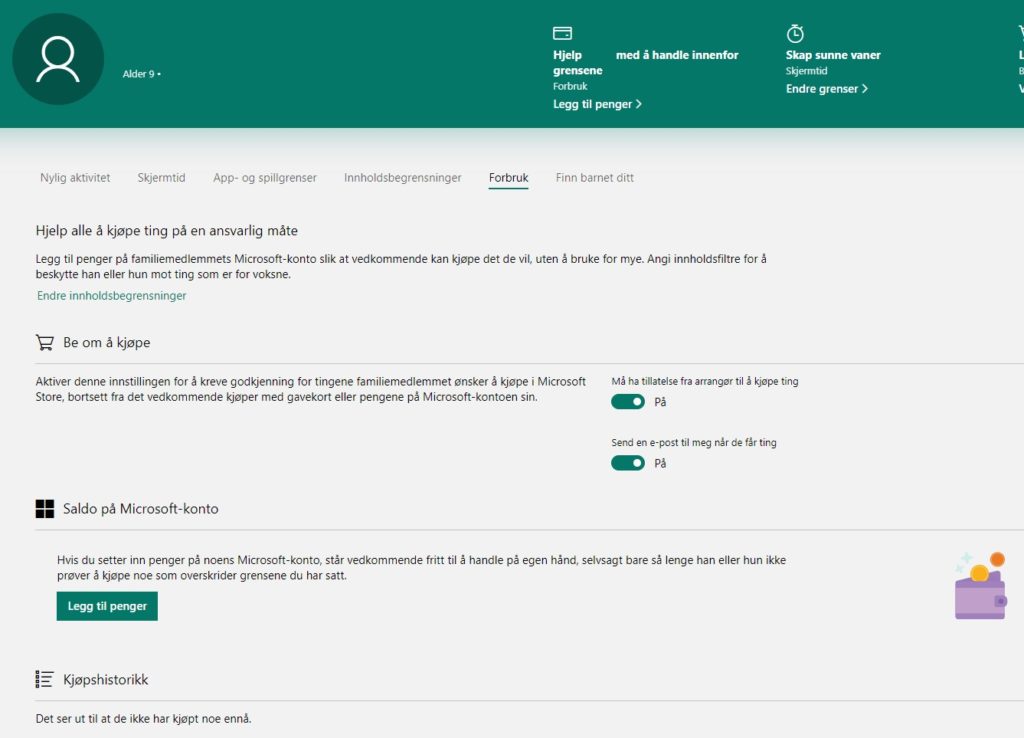1024x738 pixels.
Task: Click the Kjøpshistorikk heading
Action: tap(106, 679)
